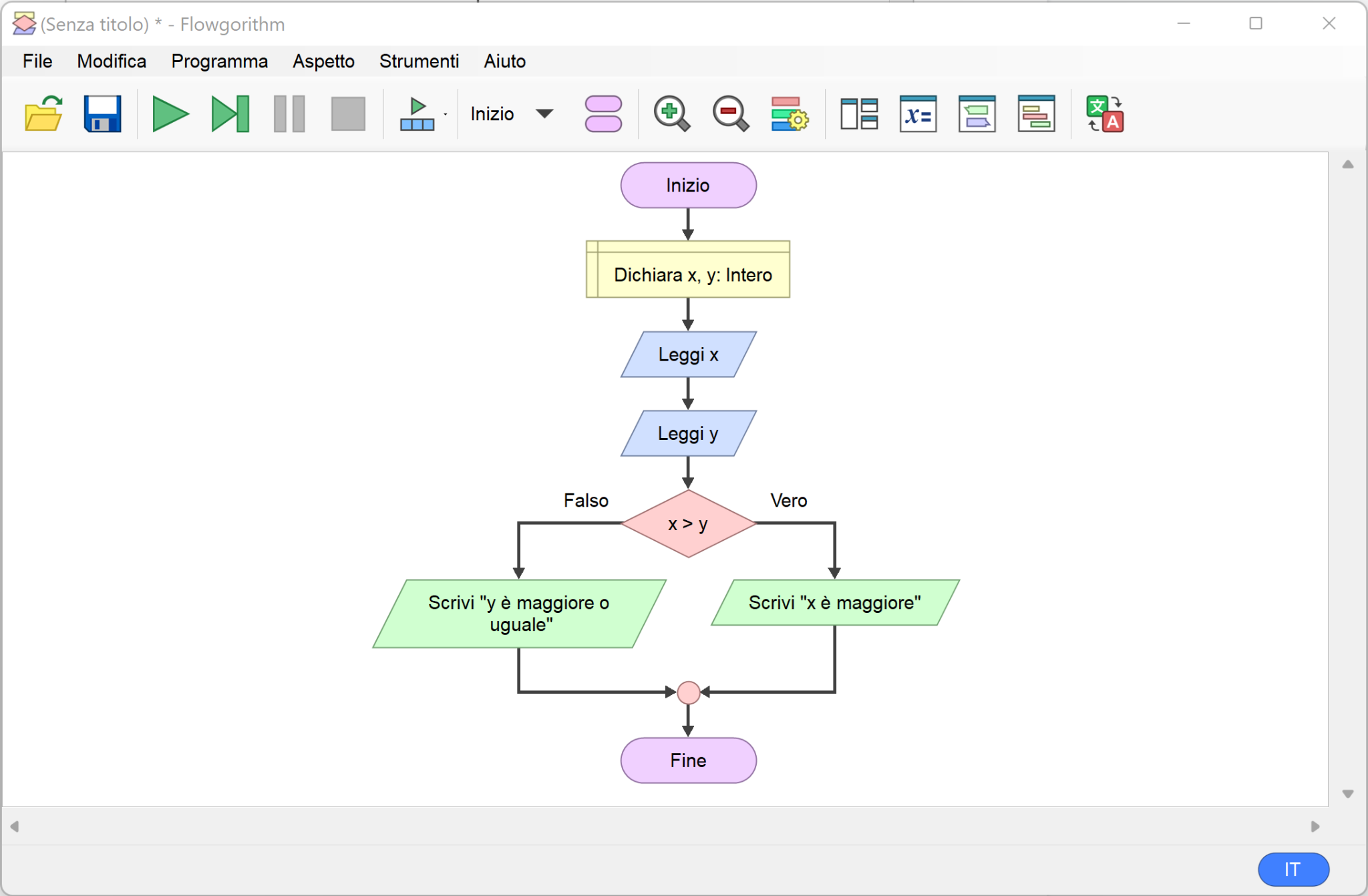Open the Strumenti menu

(x=419, y=61)
